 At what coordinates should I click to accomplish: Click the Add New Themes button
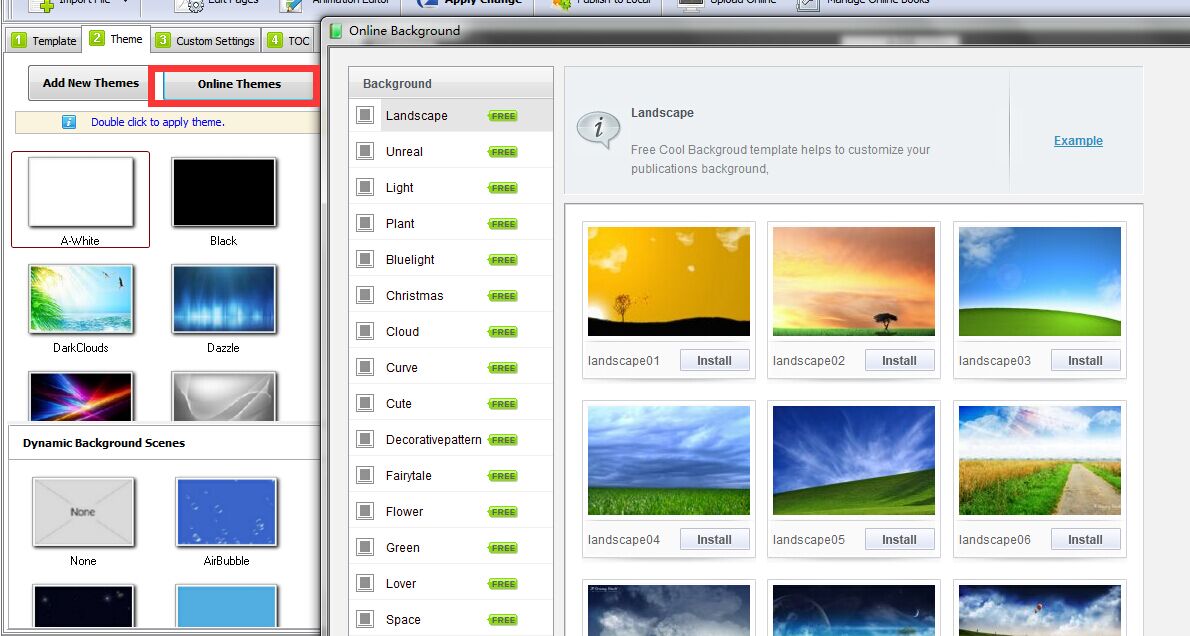(91, 83)
